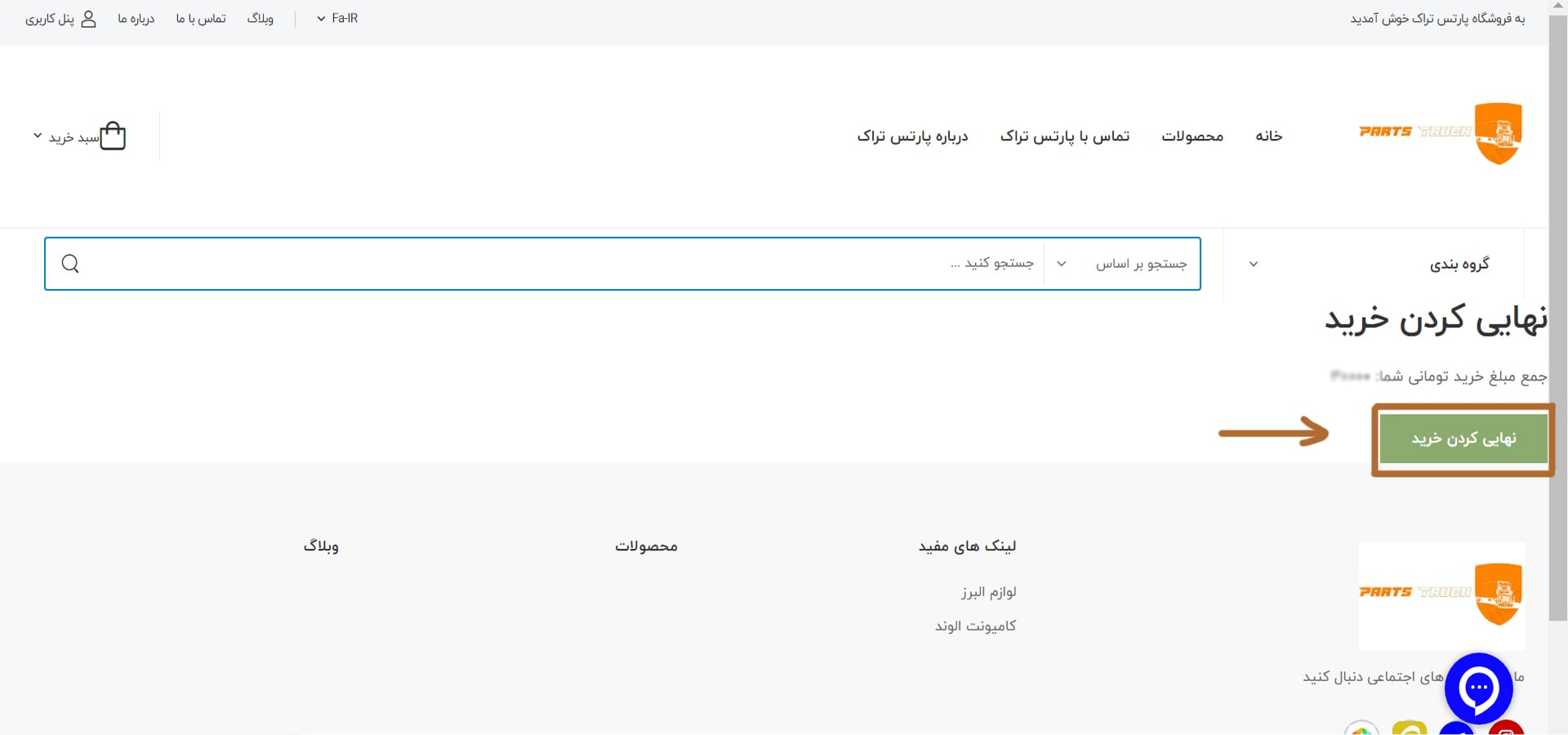The height and width of the screenshot is (735, 1568).
Task: Open the floating blue chat widget
Action: pos(1478,688)
